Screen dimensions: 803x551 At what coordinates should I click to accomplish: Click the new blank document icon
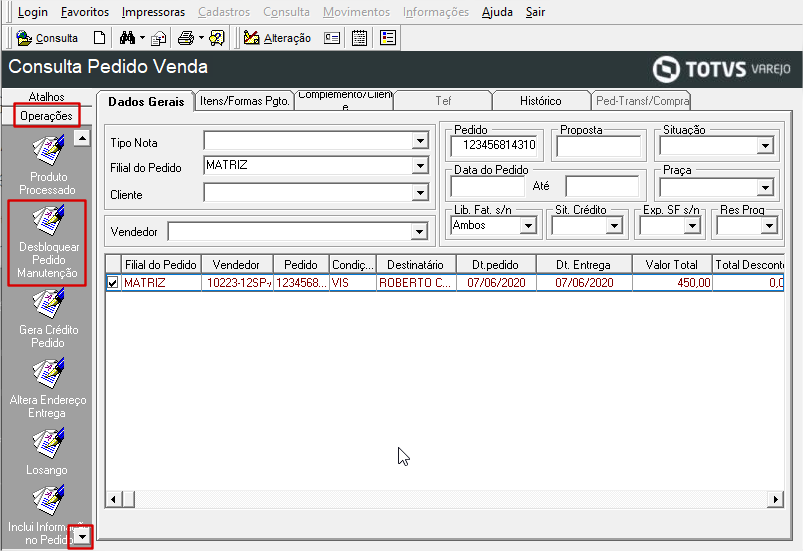(x=99, y=38)
